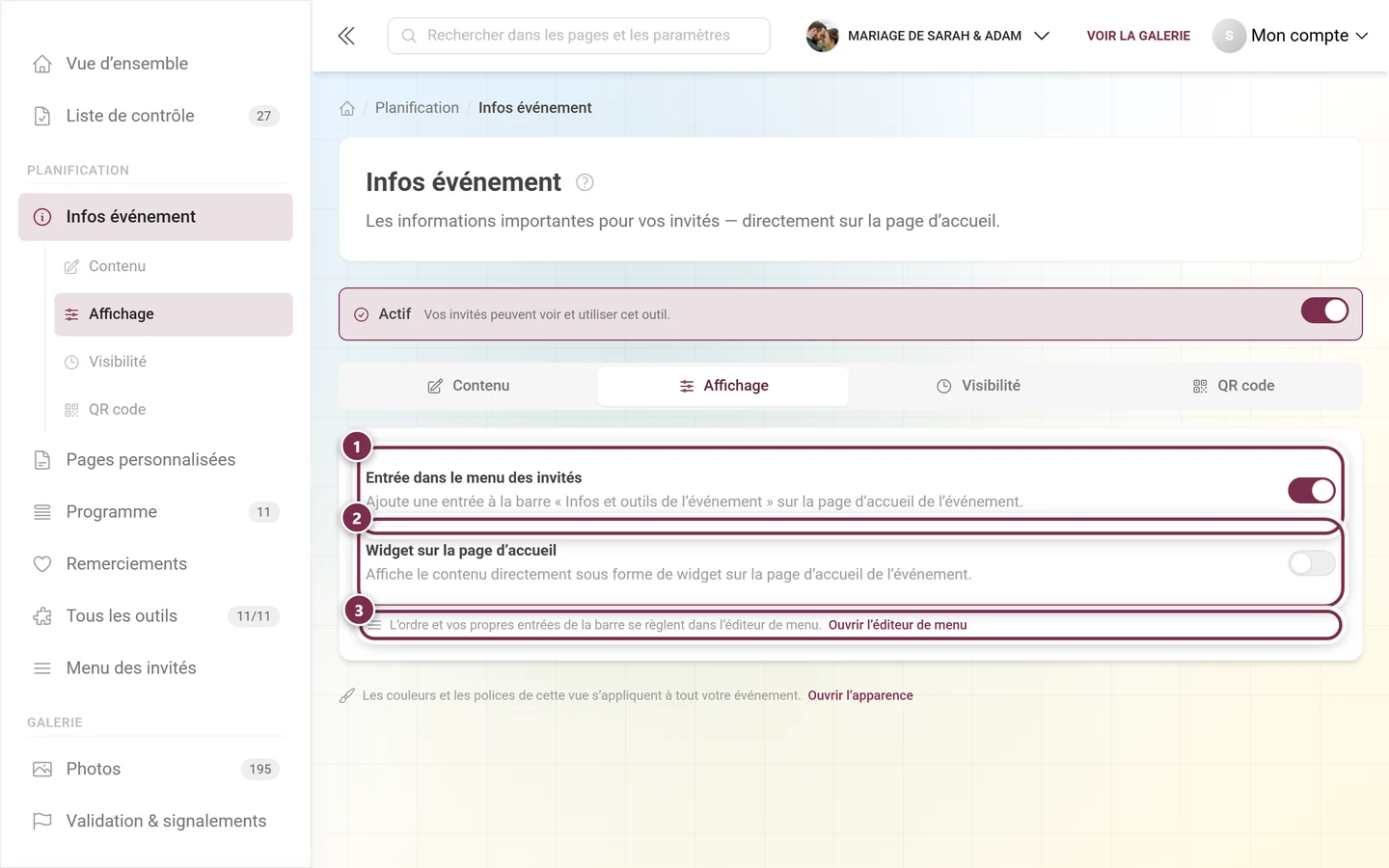Open help icon next to Infos événement title
1389x868 pixels.
[585, 182]
